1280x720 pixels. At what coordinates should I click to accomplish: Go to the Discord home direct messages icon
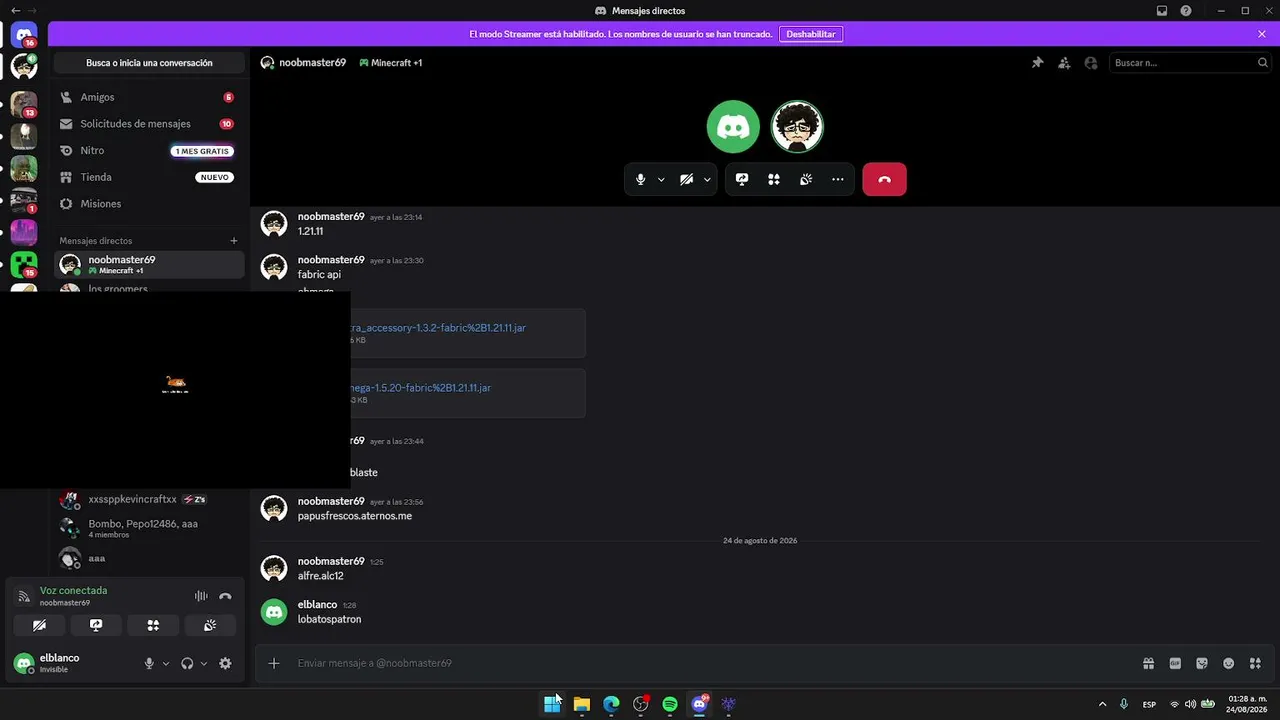[x=24, y=35]
